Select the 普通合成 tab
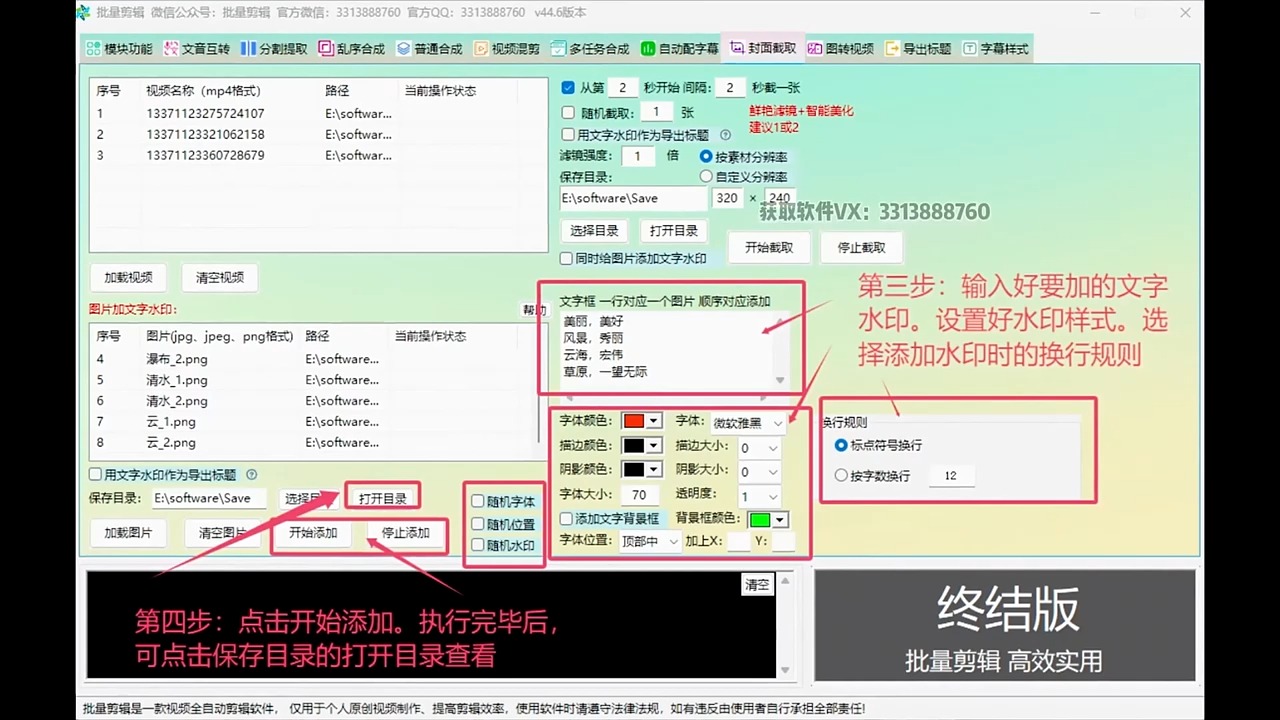 click(430, 48)
